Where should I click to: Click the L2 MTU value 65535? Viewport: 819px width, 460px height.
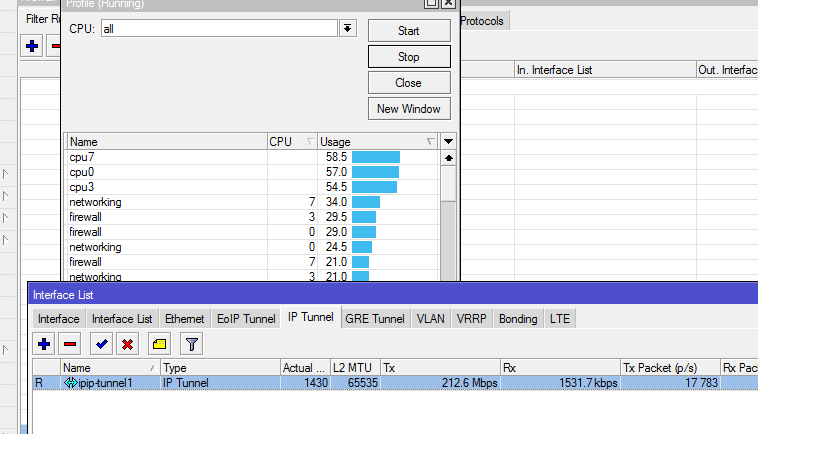pos(362,383)
